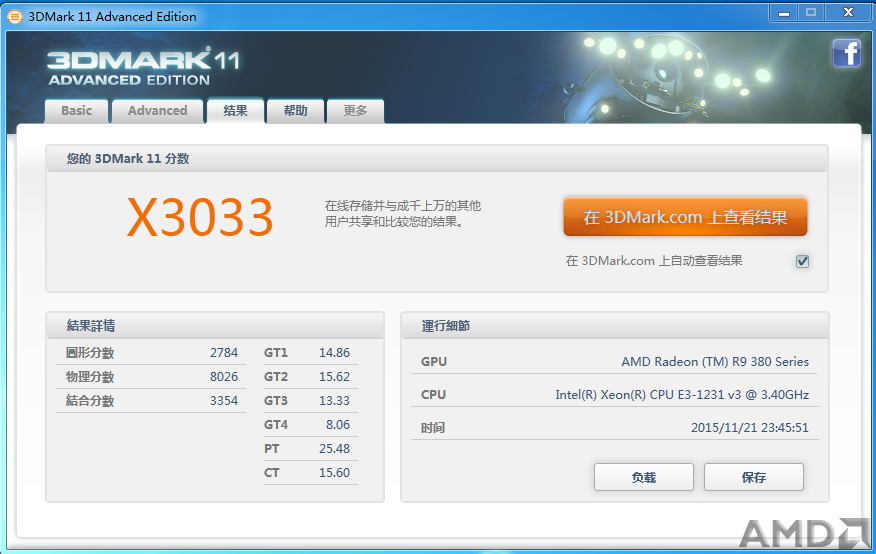
Task: Click the 結合分數 label
Action: click(90, 401)
